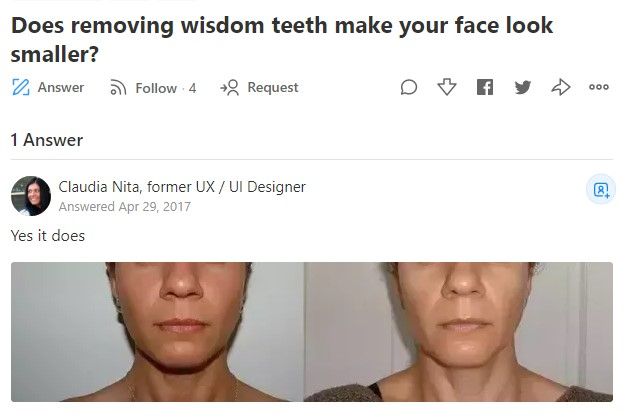
Task: Open Claudia Nita's profile picture
Action: [31, 196]
